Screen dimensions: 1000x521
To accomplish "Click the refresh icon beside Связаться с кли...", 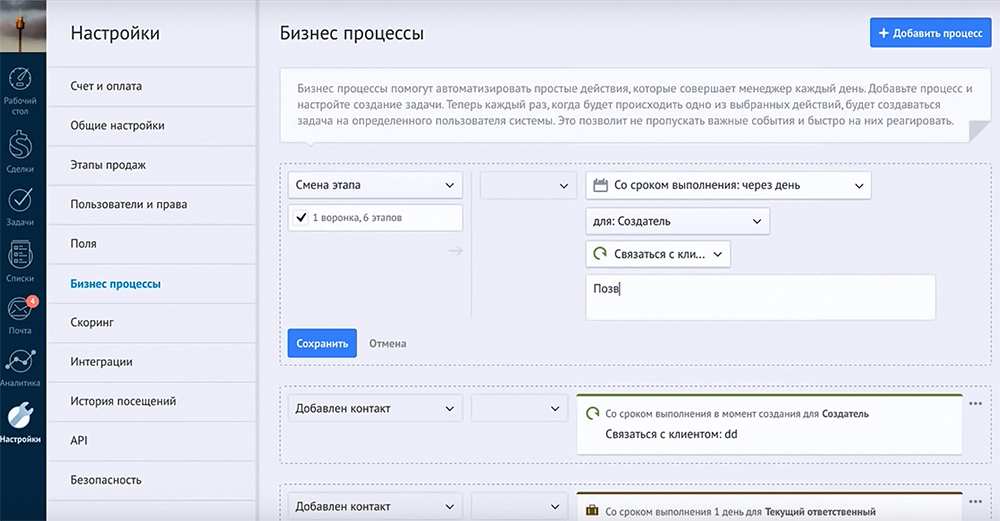I will pos(600,254).
